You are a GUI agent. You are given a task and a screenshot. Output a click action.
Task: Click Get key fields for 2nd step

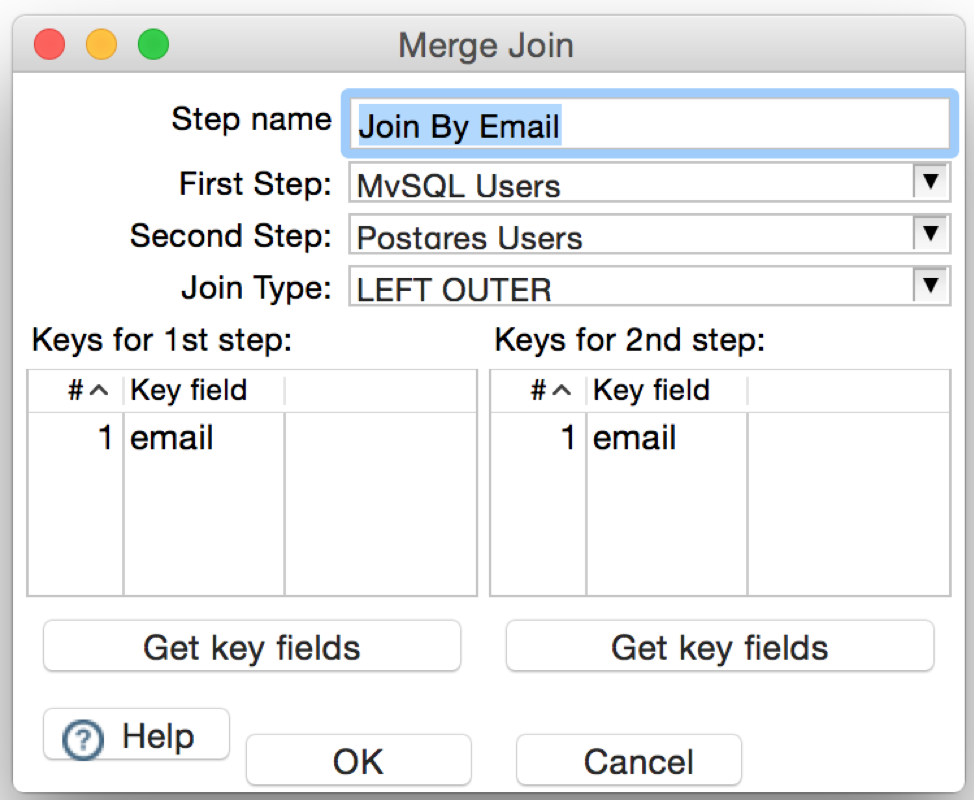click(720, 647)
